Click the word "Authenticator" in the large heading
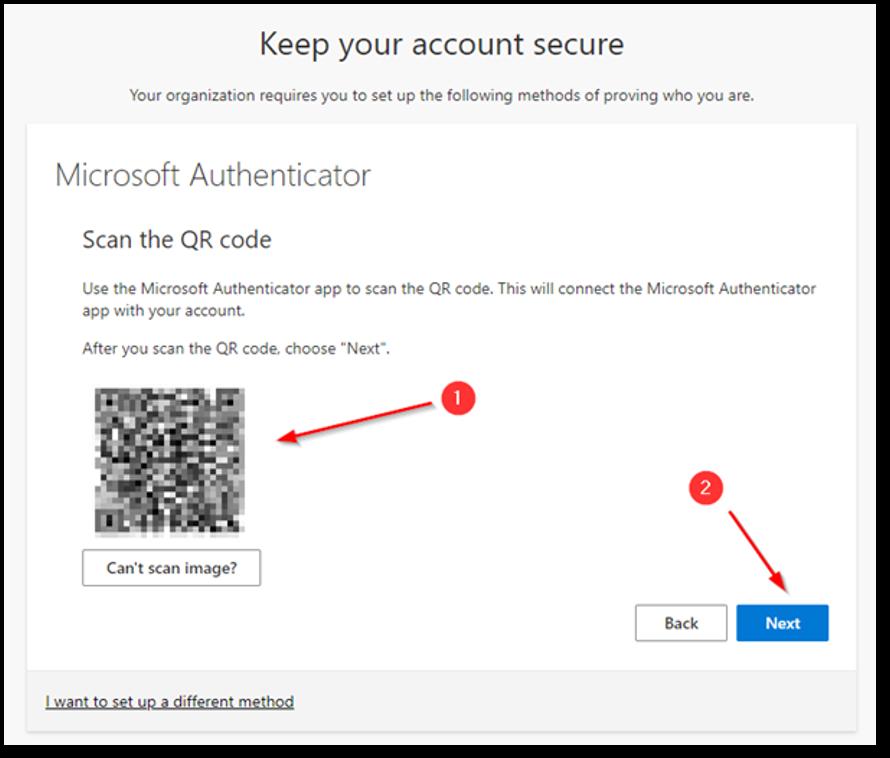This screenshot has height=758, width=890. [280, 175]
